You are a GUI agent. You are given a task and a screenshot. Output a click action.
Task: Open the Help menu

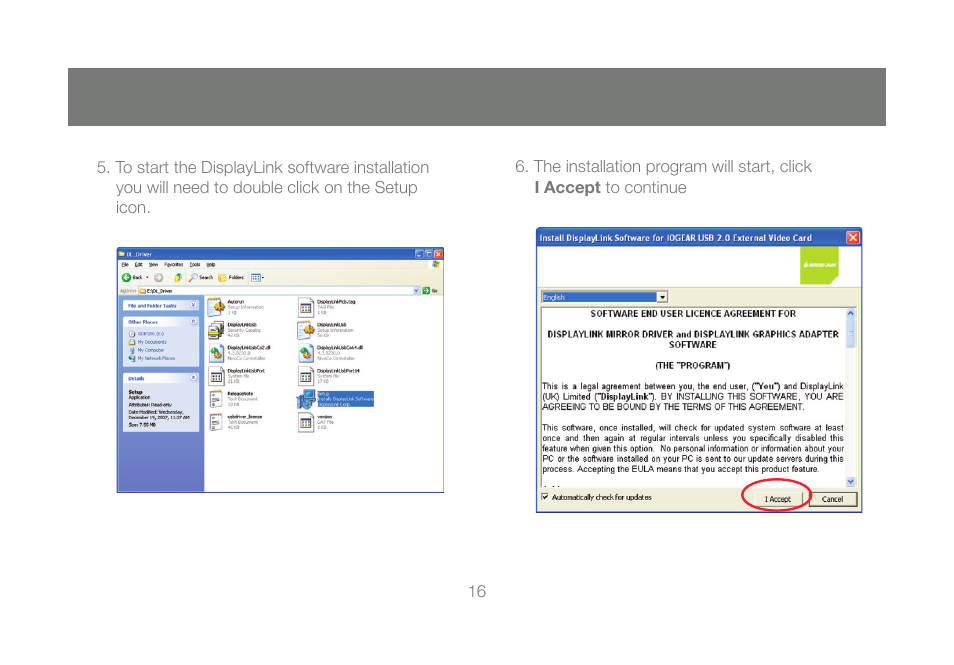211,265
